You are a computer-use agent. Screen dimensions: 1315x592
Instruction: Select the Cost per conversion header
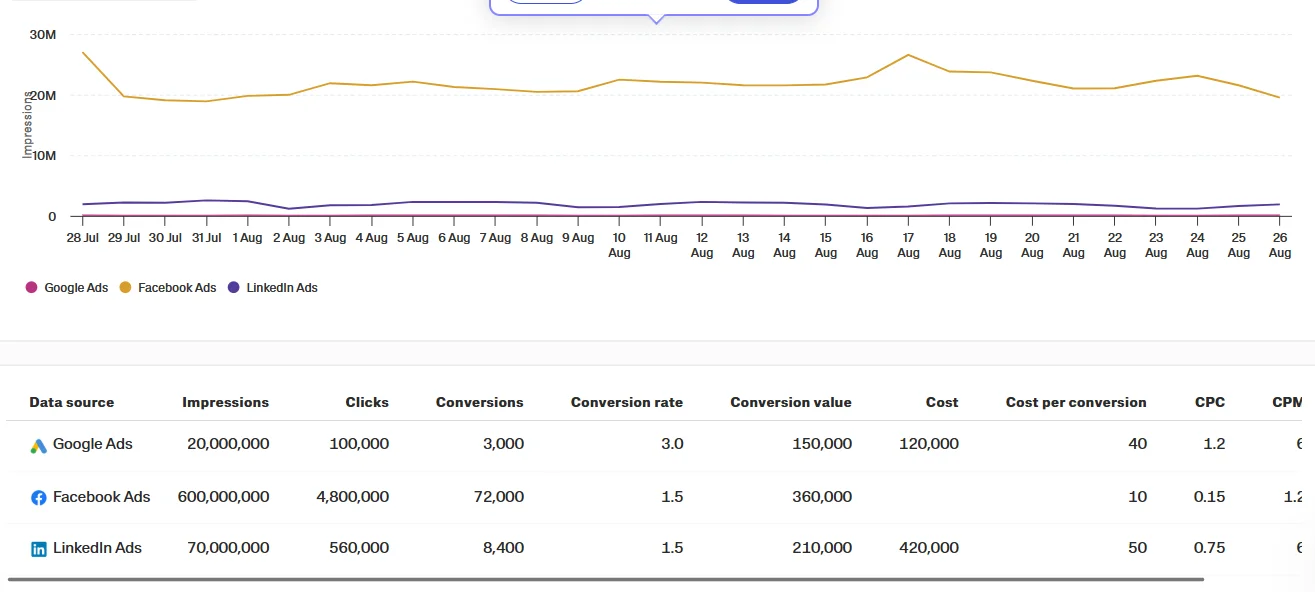click(1075, 403)
